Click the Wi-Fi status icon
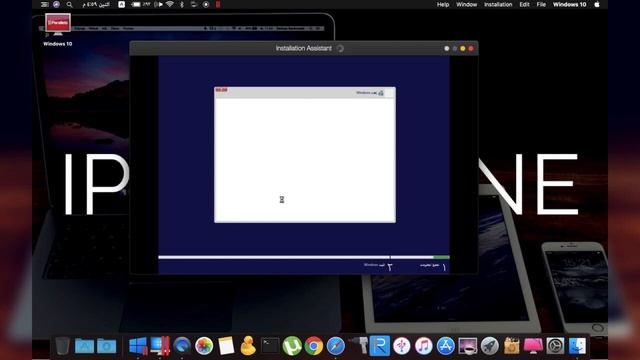The image size is (640, 360). pos(170,4)
